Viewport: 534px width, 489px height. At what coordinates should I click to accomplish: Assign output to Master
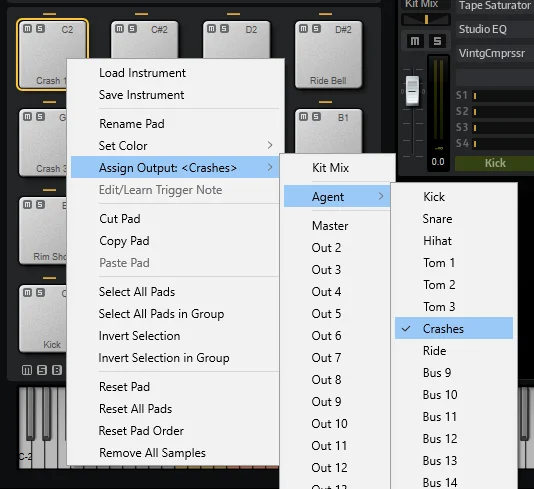pos(337,226)
